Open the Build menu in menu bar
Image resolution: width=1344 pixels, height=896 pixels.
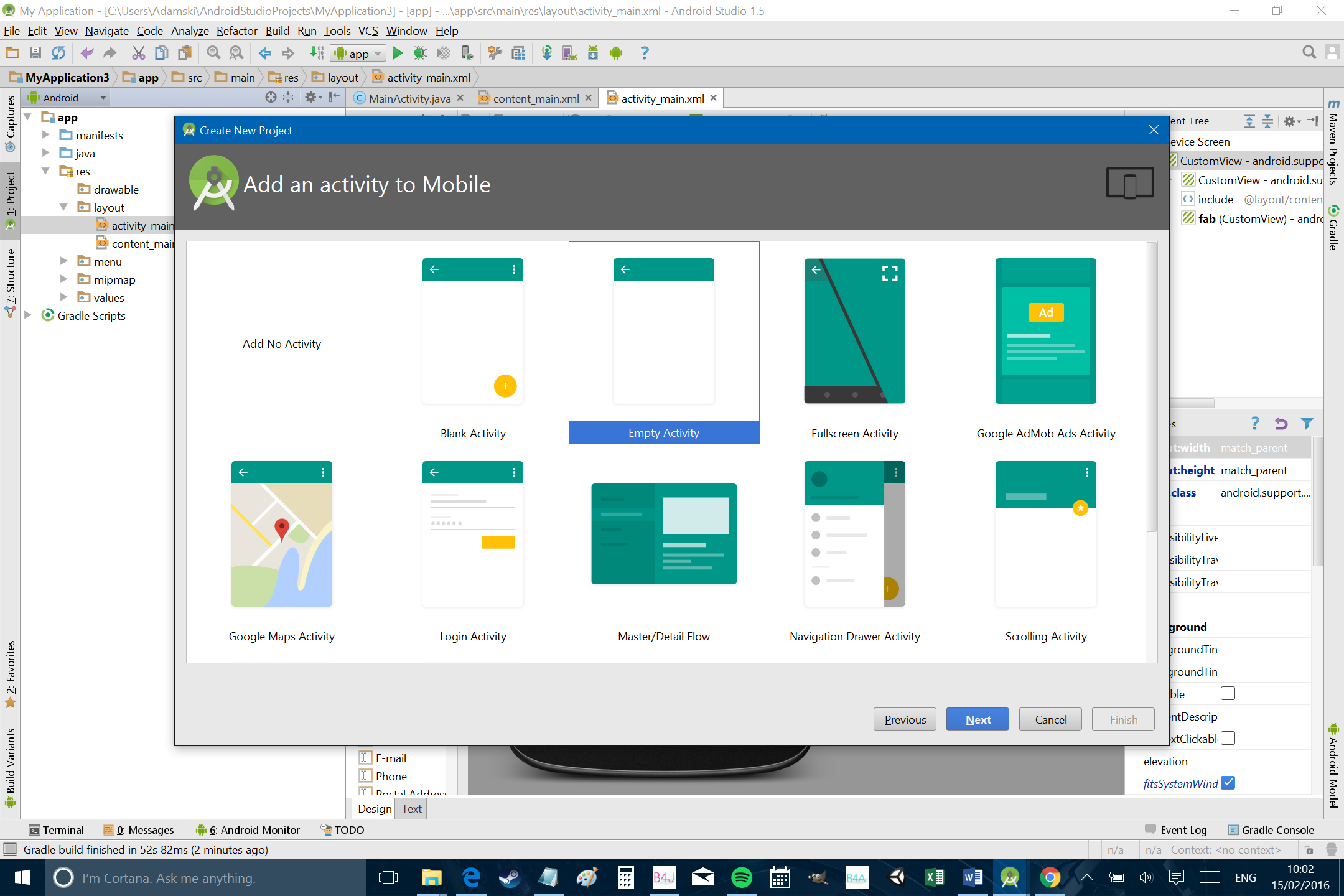pyautogui.click(x=277, y=31)
